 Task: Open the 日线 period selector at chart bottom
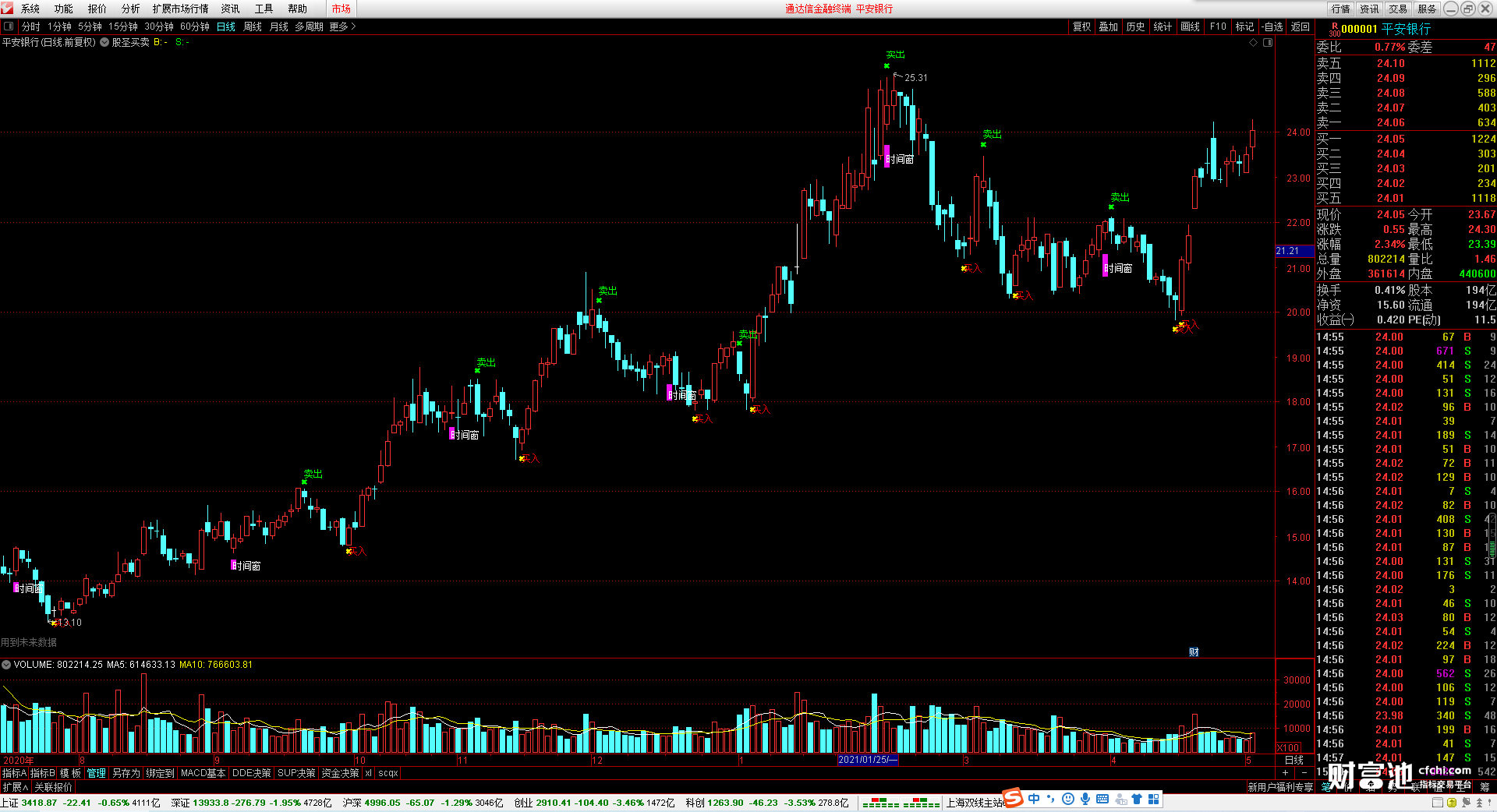coord(1294,760)
